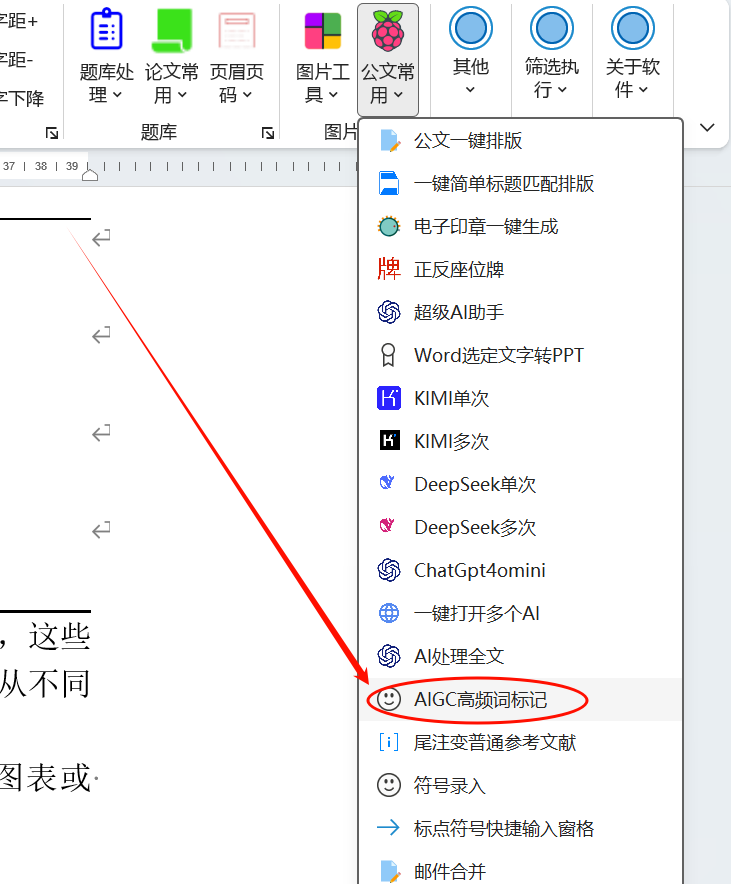The image size is (731, 884).
Task: Click the 公文一键排版 document icon
Action: [x=389, y=140]
